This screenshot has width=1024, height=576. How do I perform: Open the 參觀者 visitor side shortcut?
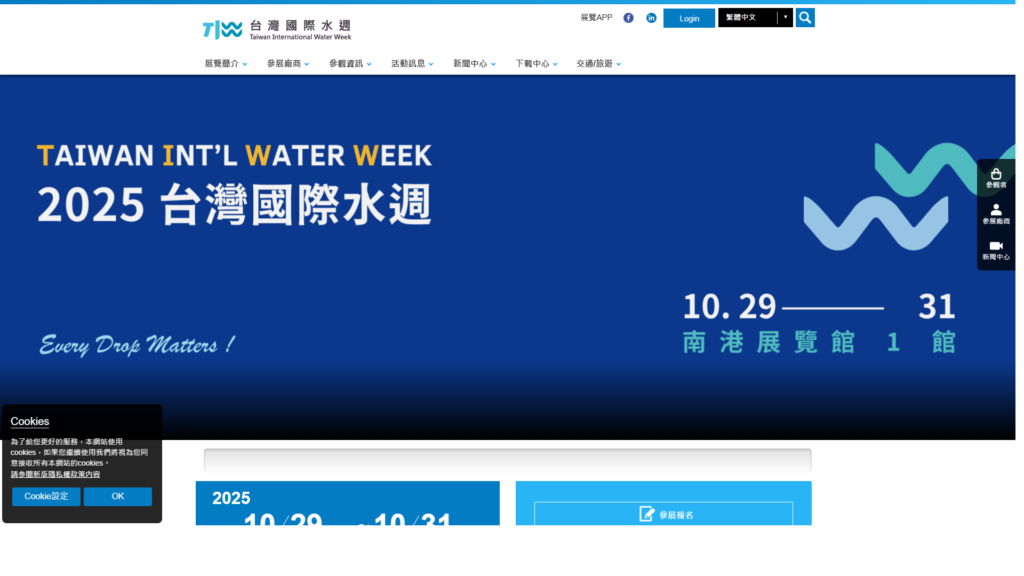click(x=996, y=178)
